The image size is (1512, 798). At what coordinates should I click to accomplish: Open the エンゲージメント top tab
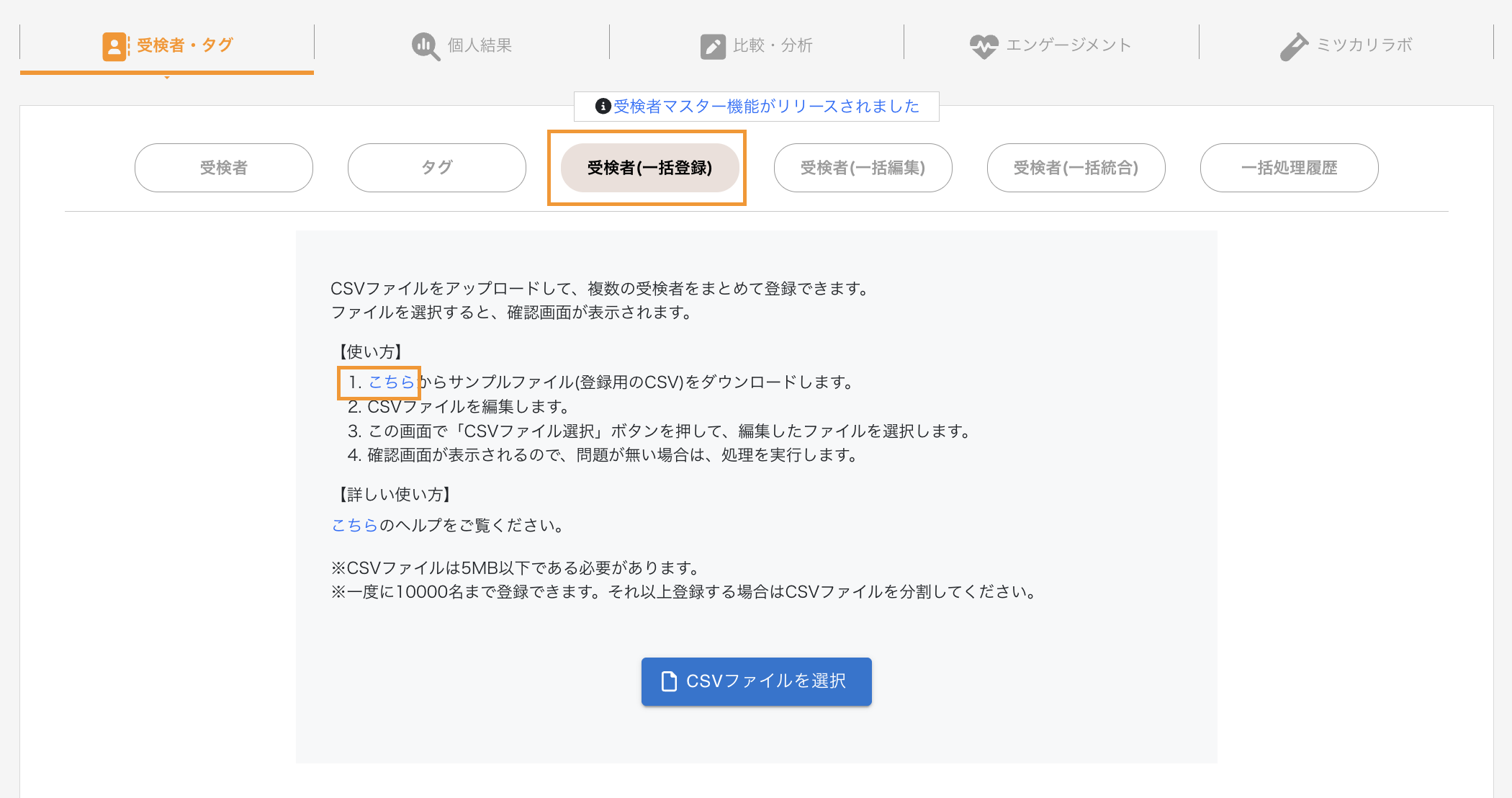(x=1068, y=45)
